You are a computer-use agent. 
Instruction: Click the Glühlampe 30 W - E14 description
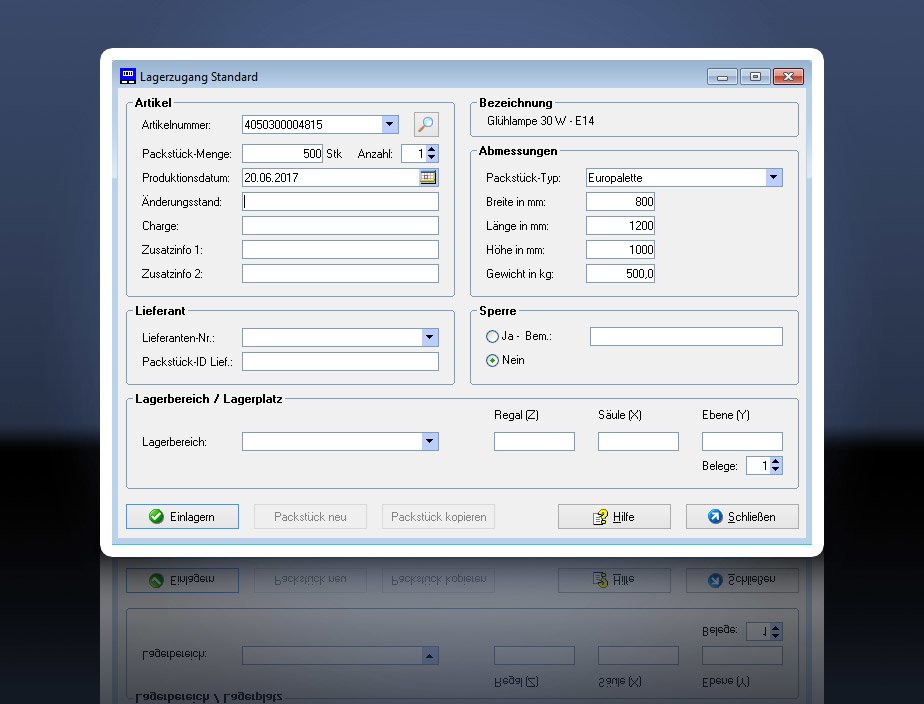click(540, 121)
